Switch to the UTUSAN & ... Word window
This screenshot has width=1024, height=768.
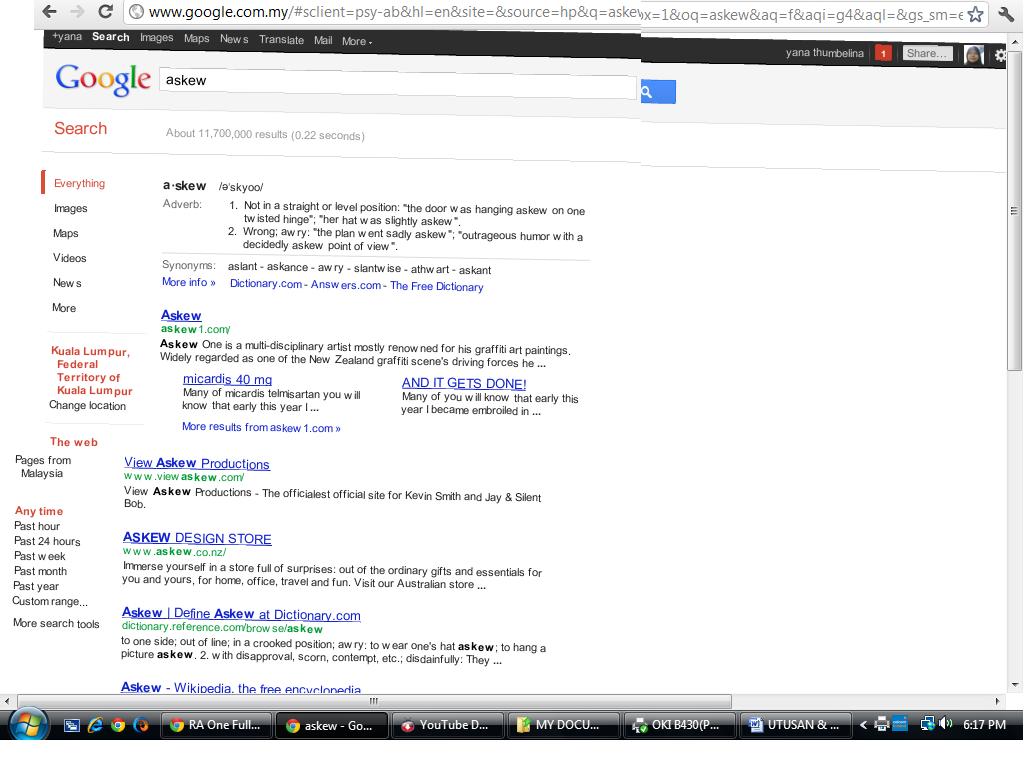(x=795, y=725)
